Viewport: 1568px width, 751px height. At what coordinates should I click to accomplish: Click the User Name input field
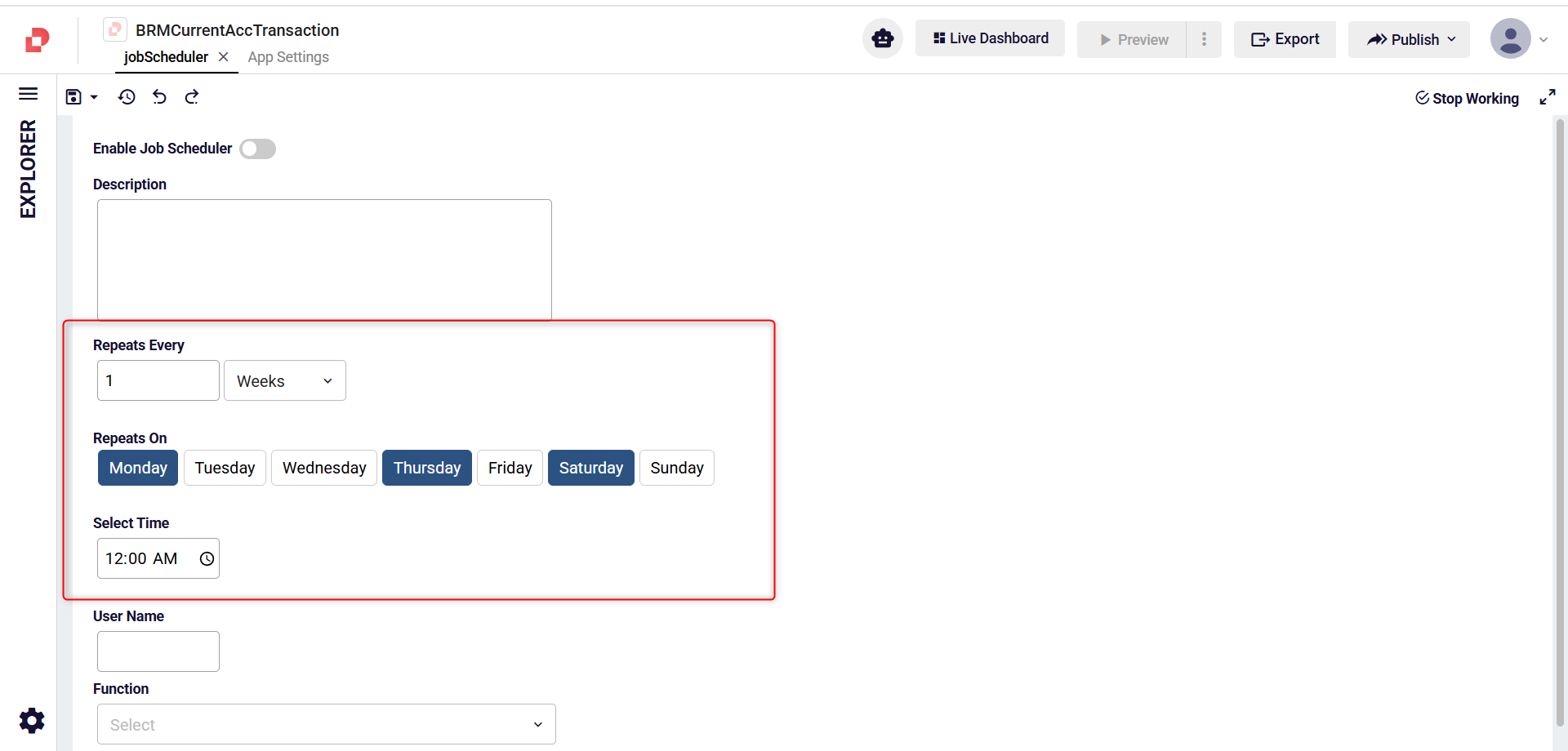click(x=158, y=651)
